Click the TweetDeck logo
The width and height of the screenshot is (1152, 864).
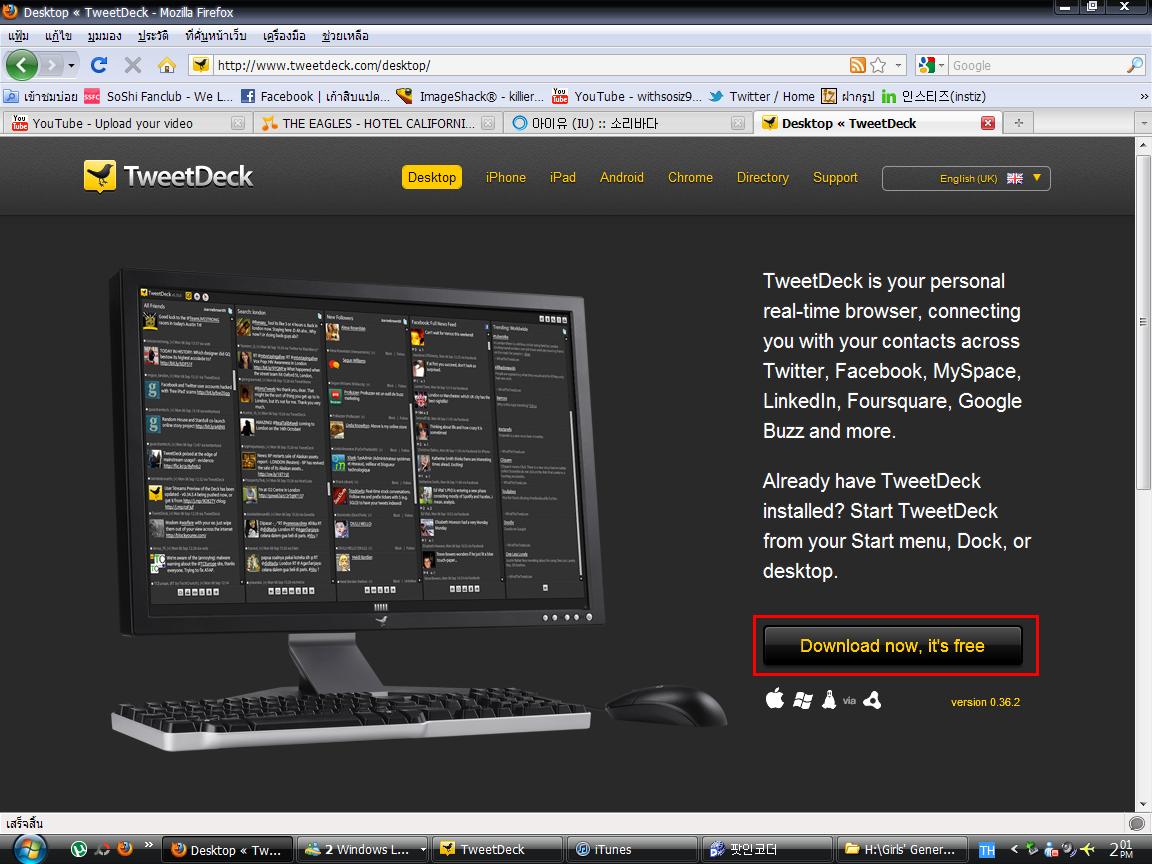168,176
